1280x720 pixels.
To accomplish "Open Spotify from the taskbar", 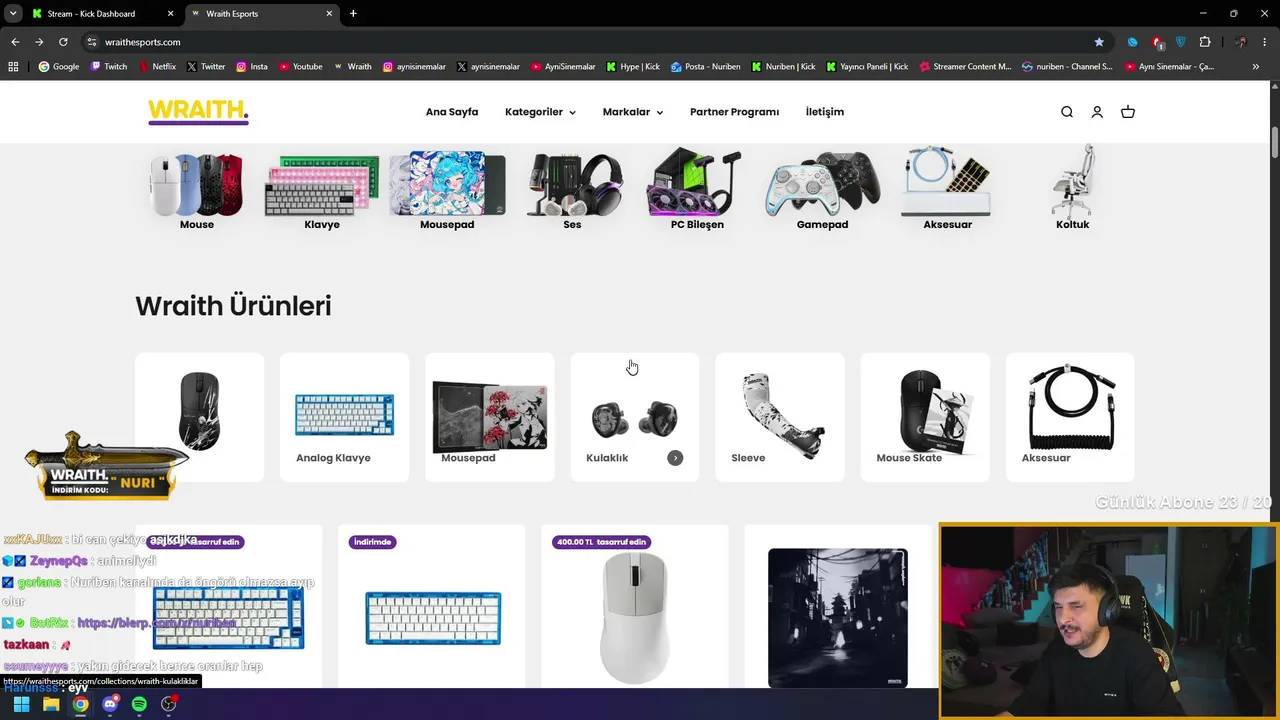I will point(139,704).
